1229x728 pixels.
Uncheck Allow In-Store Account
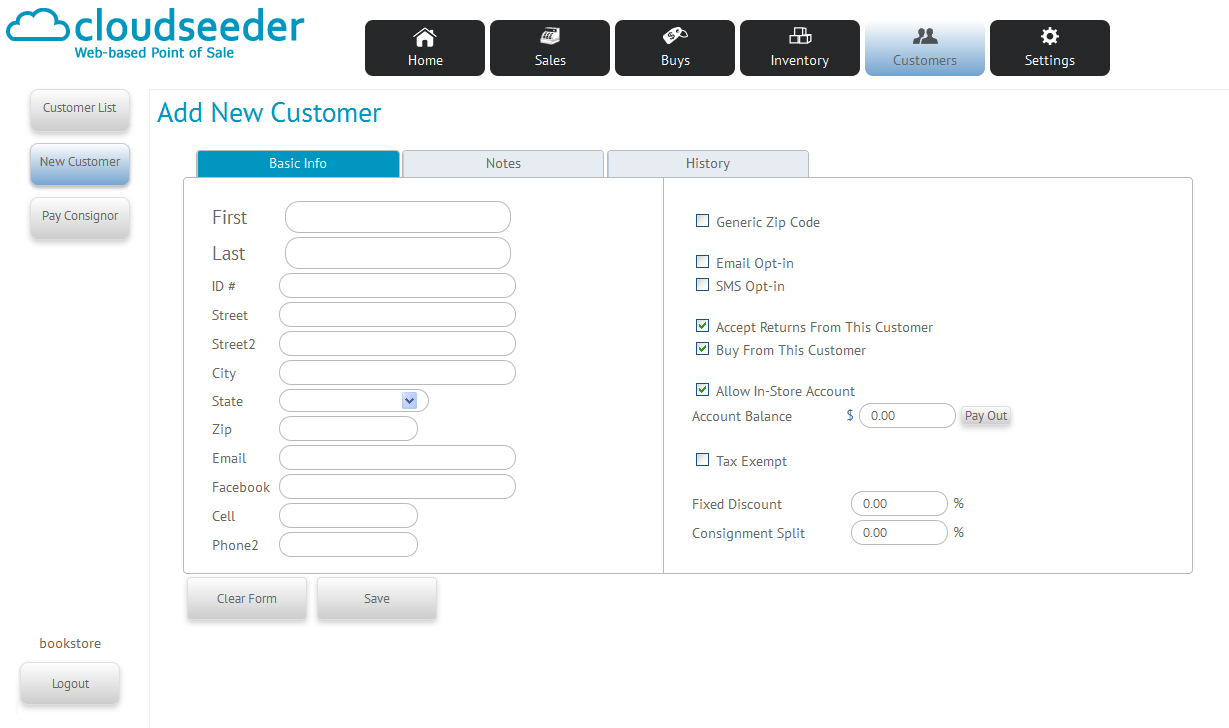[703, 390]
